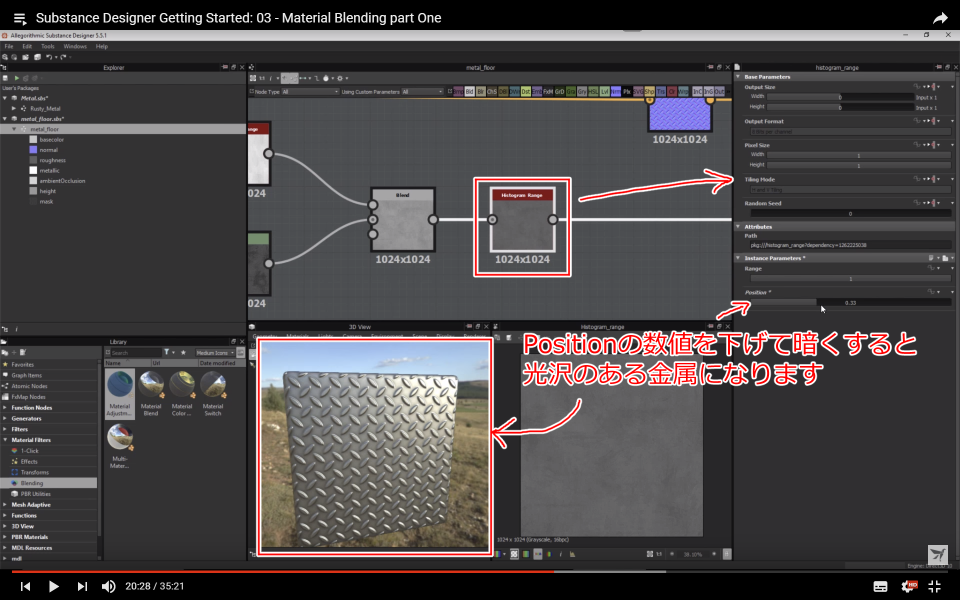Viewport: 960px width, 600px height.
Task: Toggle the Blr node filter chip
Action: (x=481, y=92)
